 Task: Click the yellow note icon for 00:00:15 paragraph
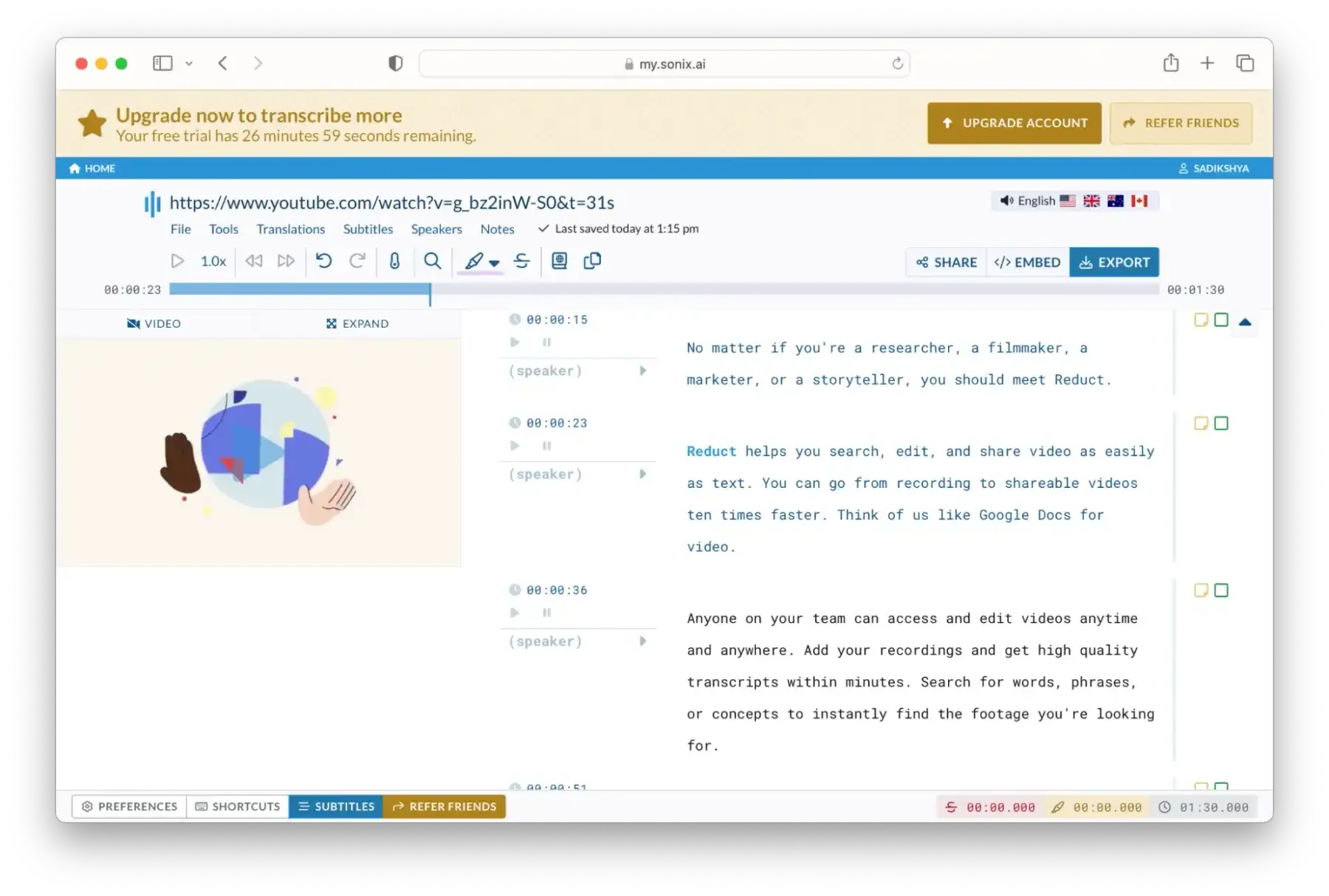(1201, 320)
